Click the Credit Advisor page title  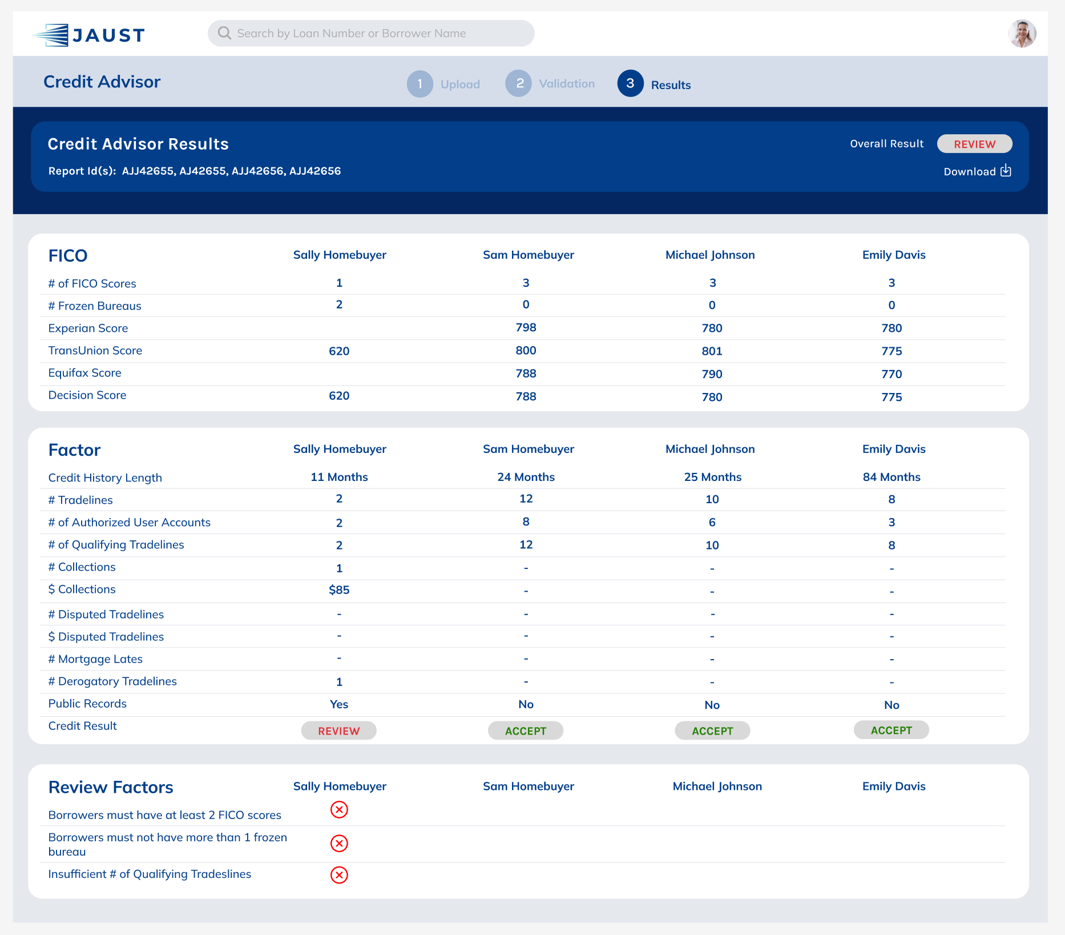pos(102,82)
